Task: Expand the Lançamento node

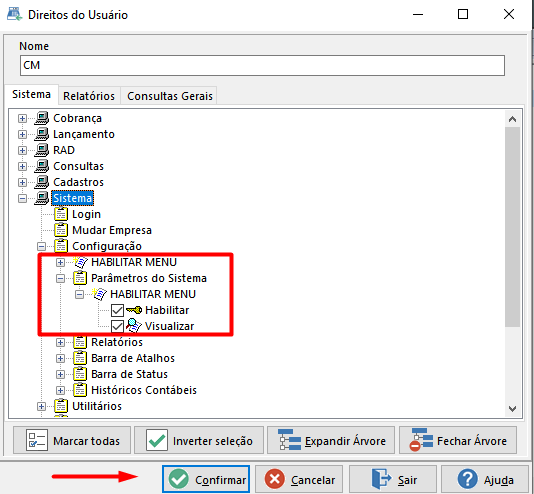Action: pyautogui.click(x=22, y=134)
